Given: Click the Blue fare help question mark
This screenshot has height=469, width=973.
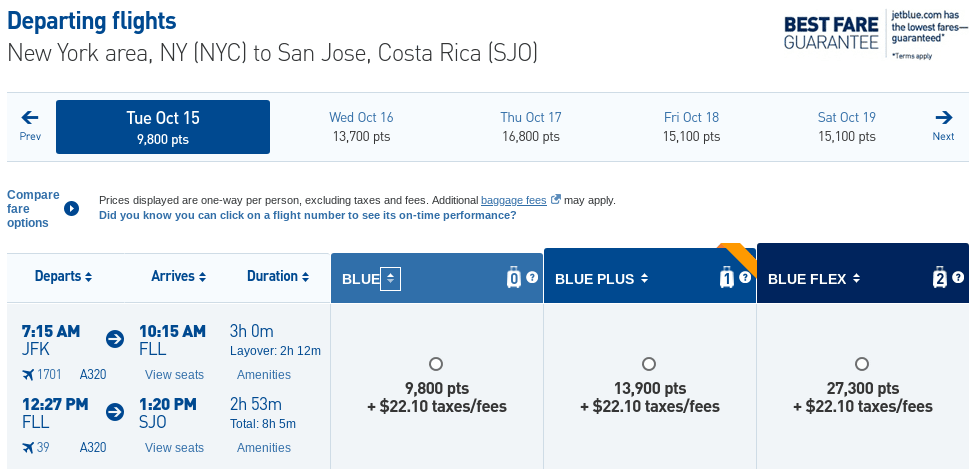Looking at the screenshot, I should (532, 277).
